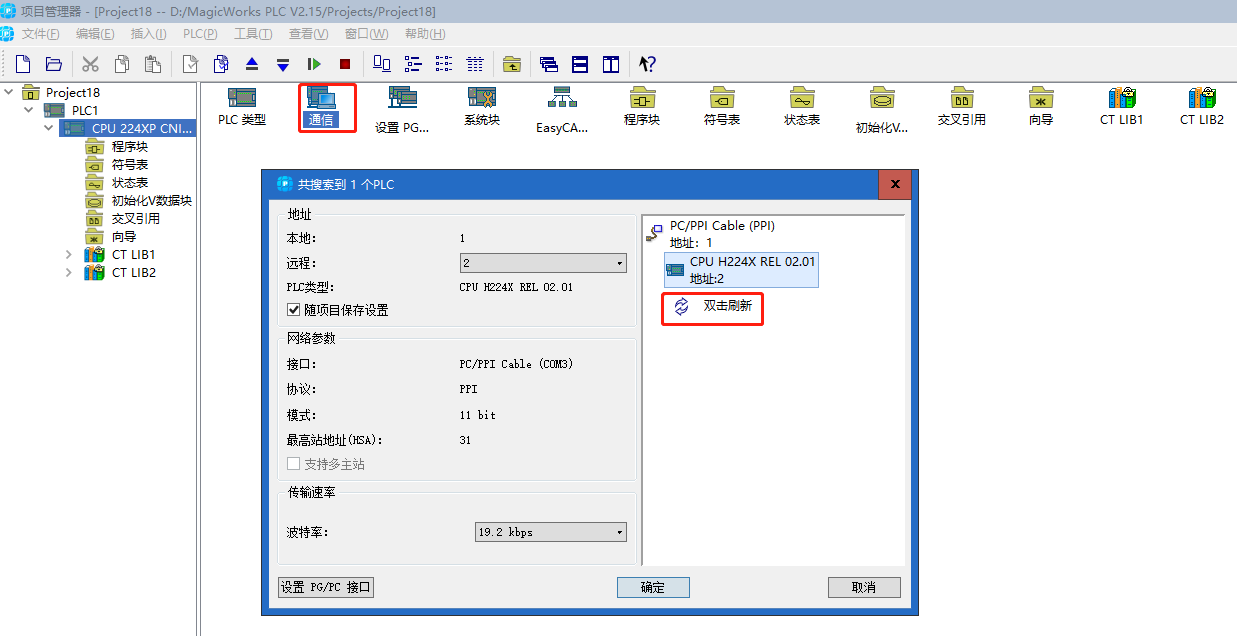Screen dimensions: 1237x636
Task: Expand the CT LIB2 tree node
Action: click(69, 272)
